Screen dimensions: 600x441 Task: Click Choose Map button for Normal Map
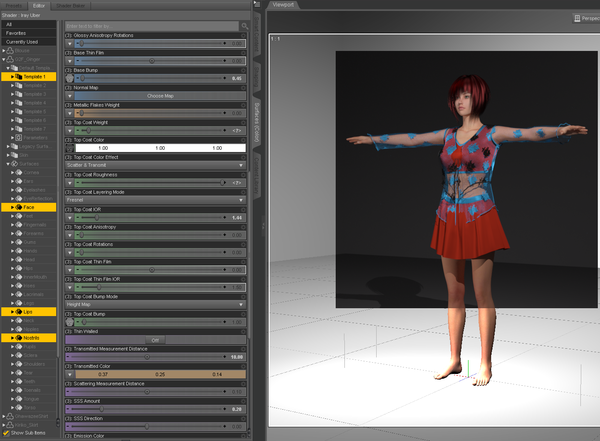pyautogui.click(x=160, y=96)
